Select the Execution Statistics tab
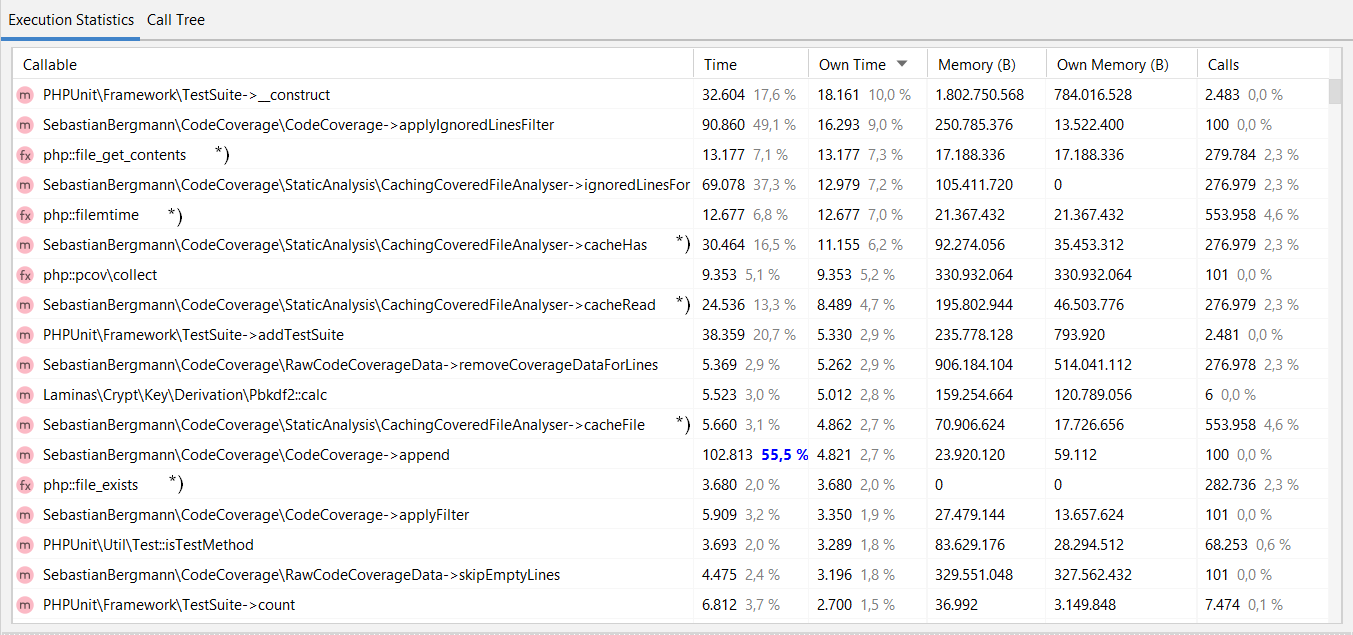Image resolution: width=1353 pixels, height=635 pixels. point(71,19)
